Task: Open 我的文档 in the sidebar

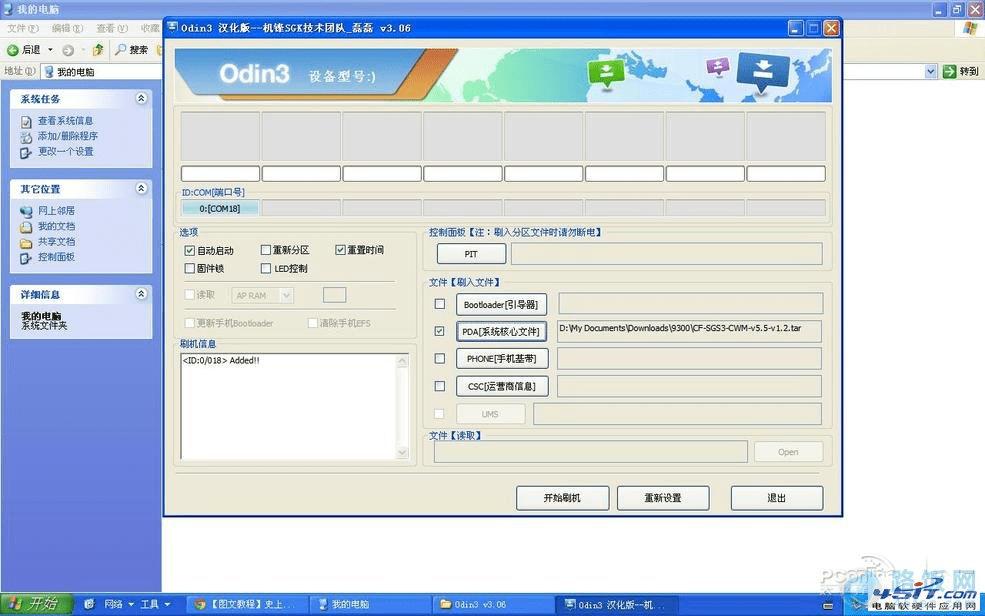Action: 55,226
